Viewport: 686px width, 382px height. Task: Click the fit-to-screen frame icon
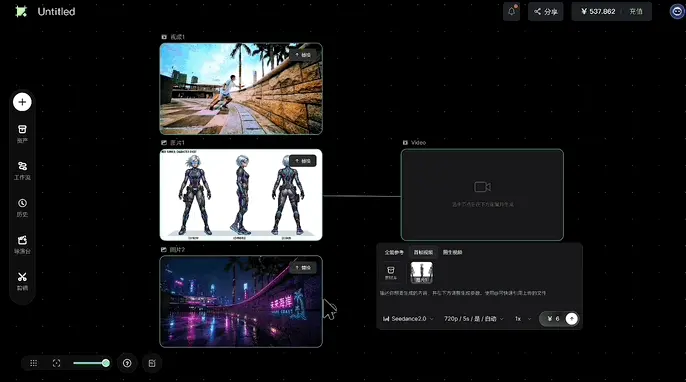click(x=56, y=363)
